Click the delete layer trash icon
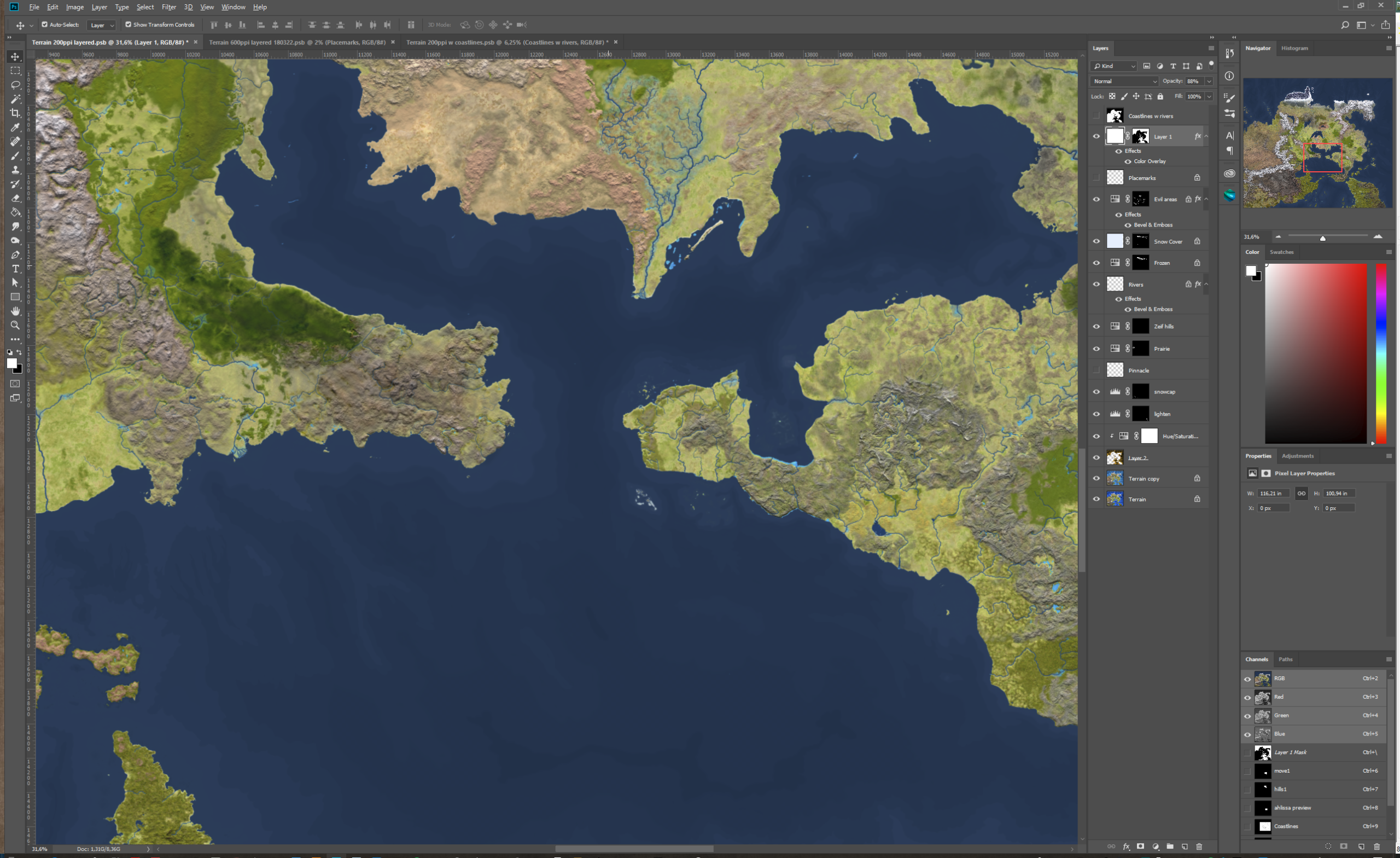Image resolution: width=1400 pixels, height=858 pixels. (x=1199, y=847)
